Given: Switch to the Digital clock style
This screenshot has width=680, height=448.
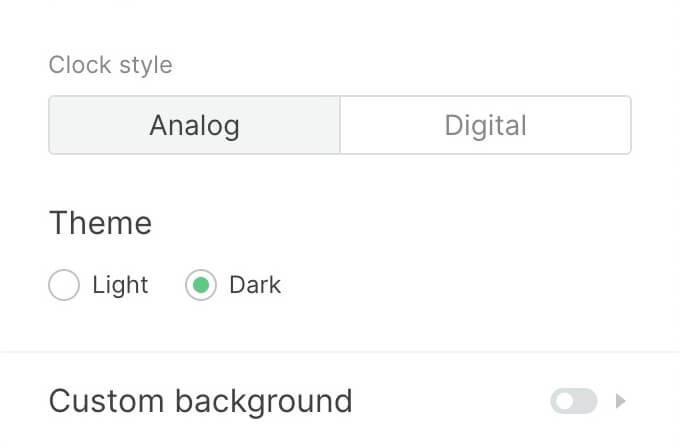Looking at the screenshot, I should (485, 125).
